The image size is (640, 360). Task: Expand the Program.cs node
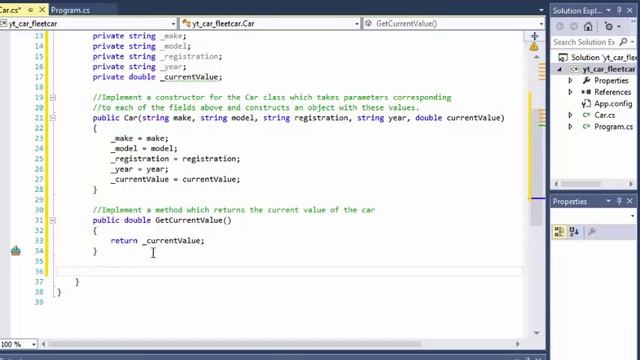click(x=570, y=127)
